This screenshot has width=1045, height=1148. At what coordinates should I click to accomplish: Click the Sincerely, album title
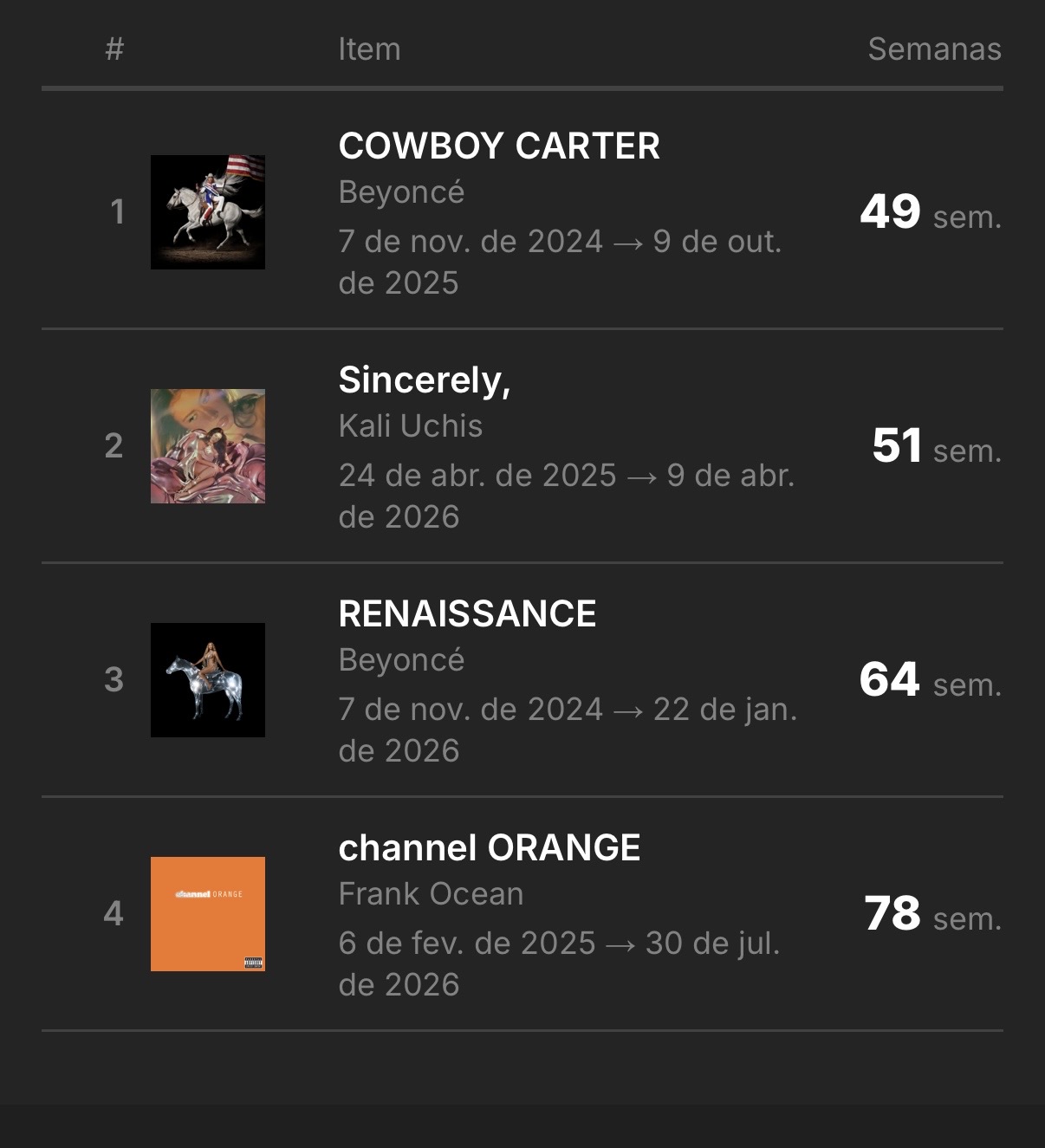click(425, 380)
